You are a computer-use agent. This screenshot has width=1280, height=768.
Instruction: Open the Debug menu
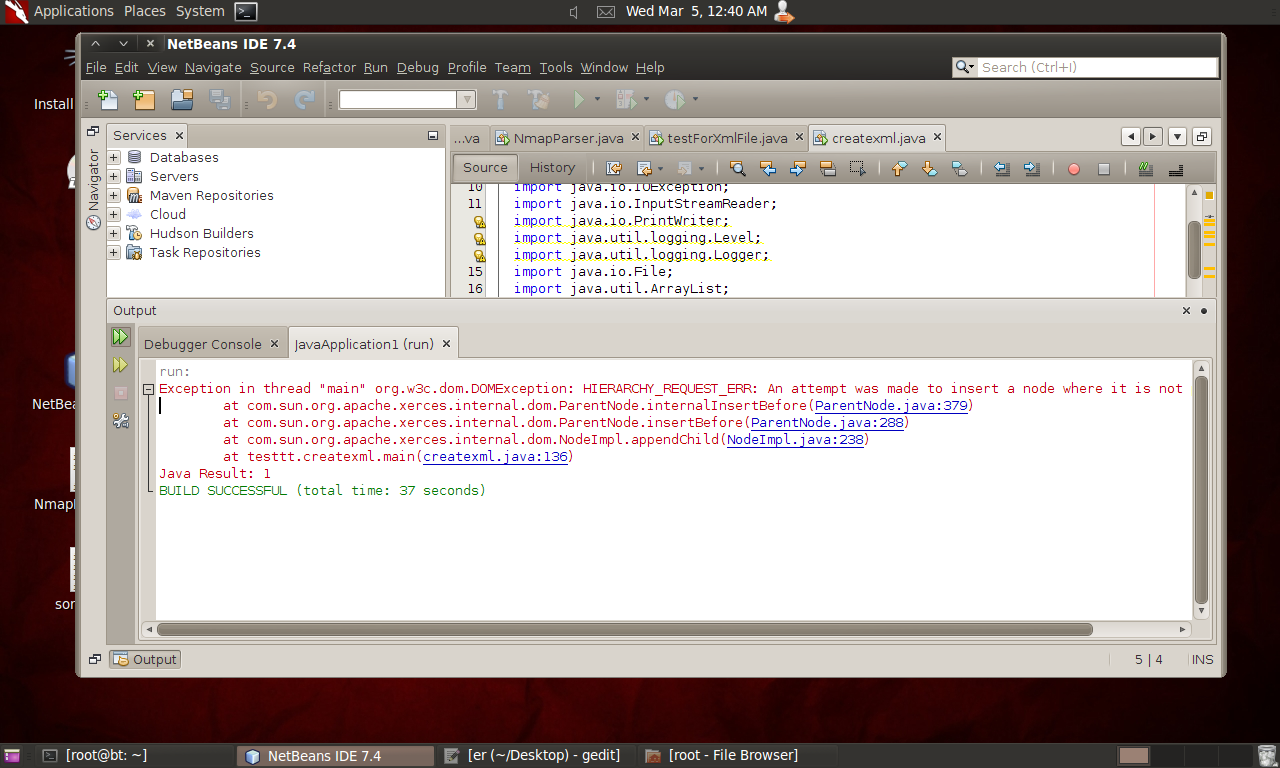coord(417,67)
